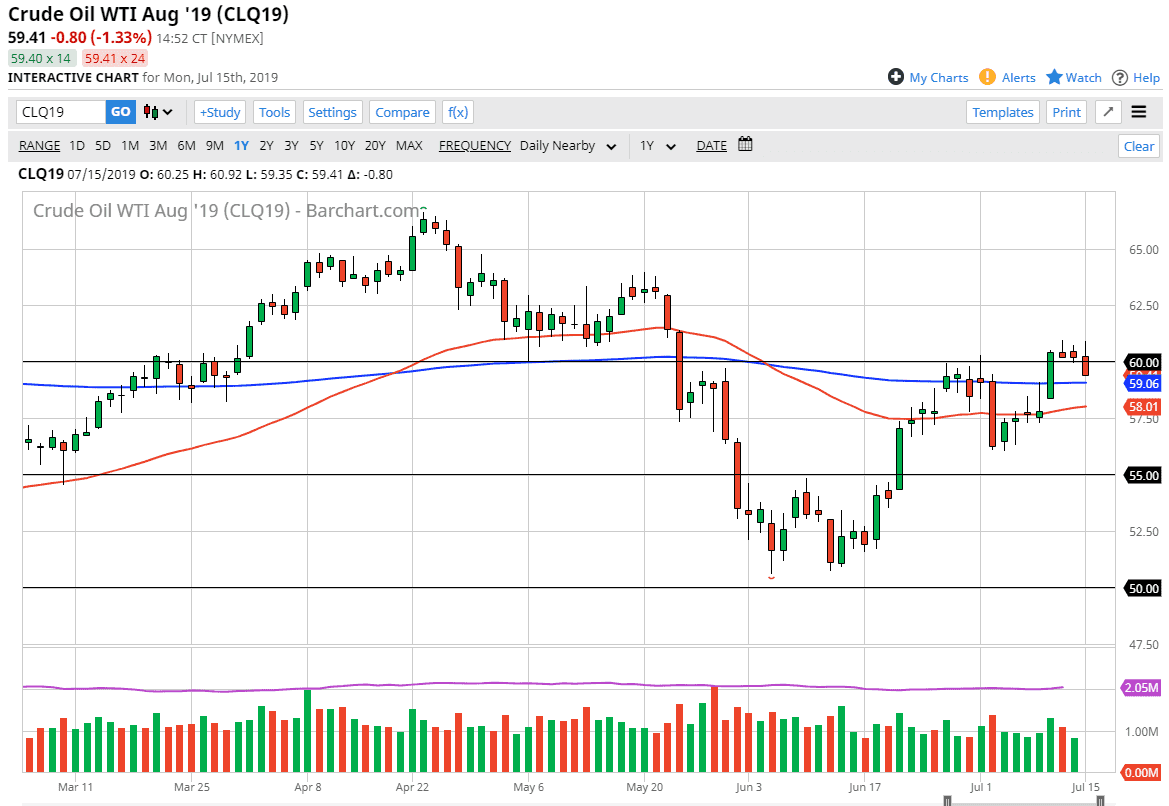This screenshot has height=806, width=1169.
Task: Click the Clear link
Action: tap(1138, 145)
